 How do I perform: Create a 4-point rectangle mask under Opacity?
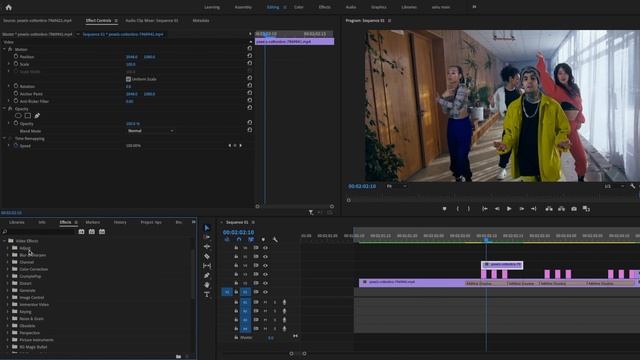tap(28, 116)
